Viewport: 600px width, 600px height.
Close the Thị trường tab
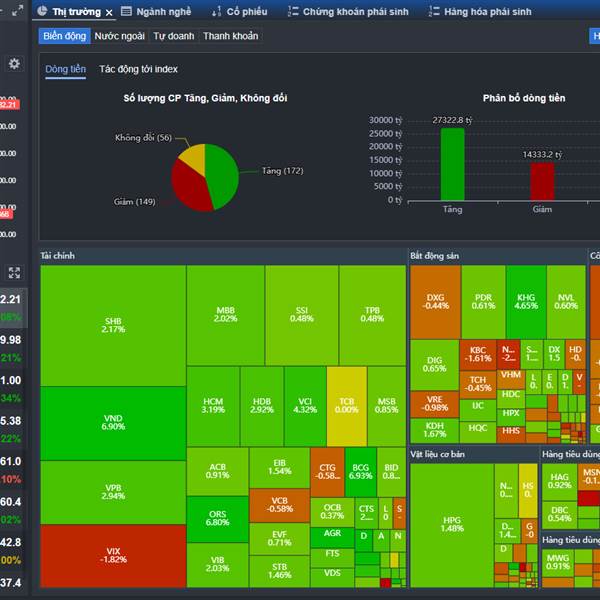[x=109, y=13]
